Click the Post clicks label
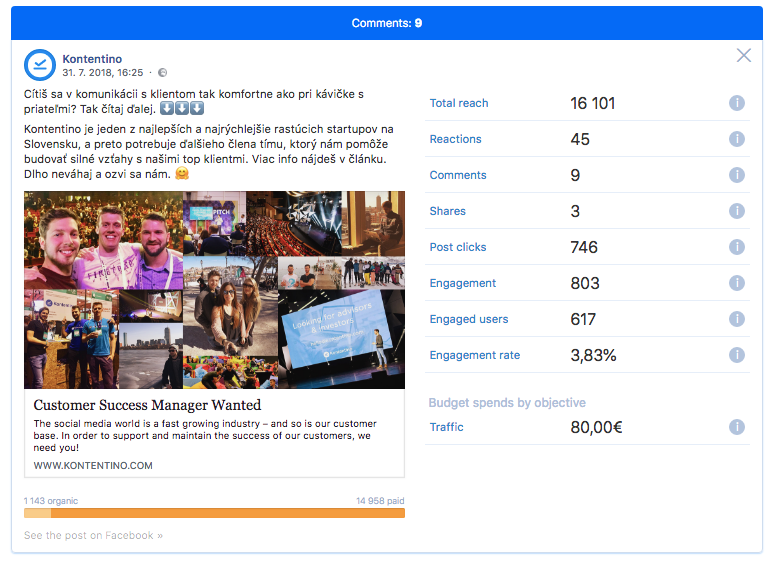 click(458, 247)
